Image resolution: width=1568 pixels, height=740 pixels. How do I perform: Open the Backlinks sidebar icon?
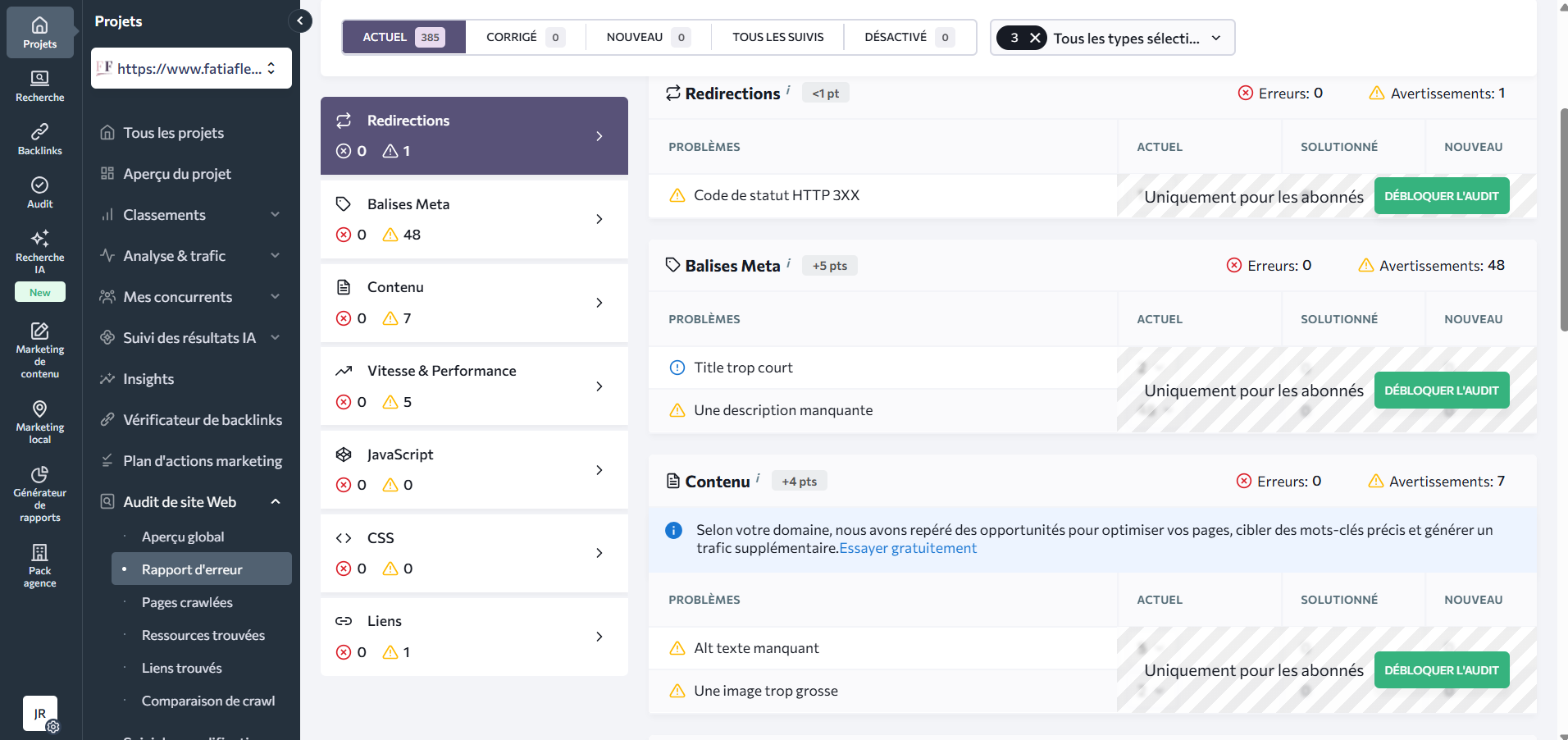[39, 139]
